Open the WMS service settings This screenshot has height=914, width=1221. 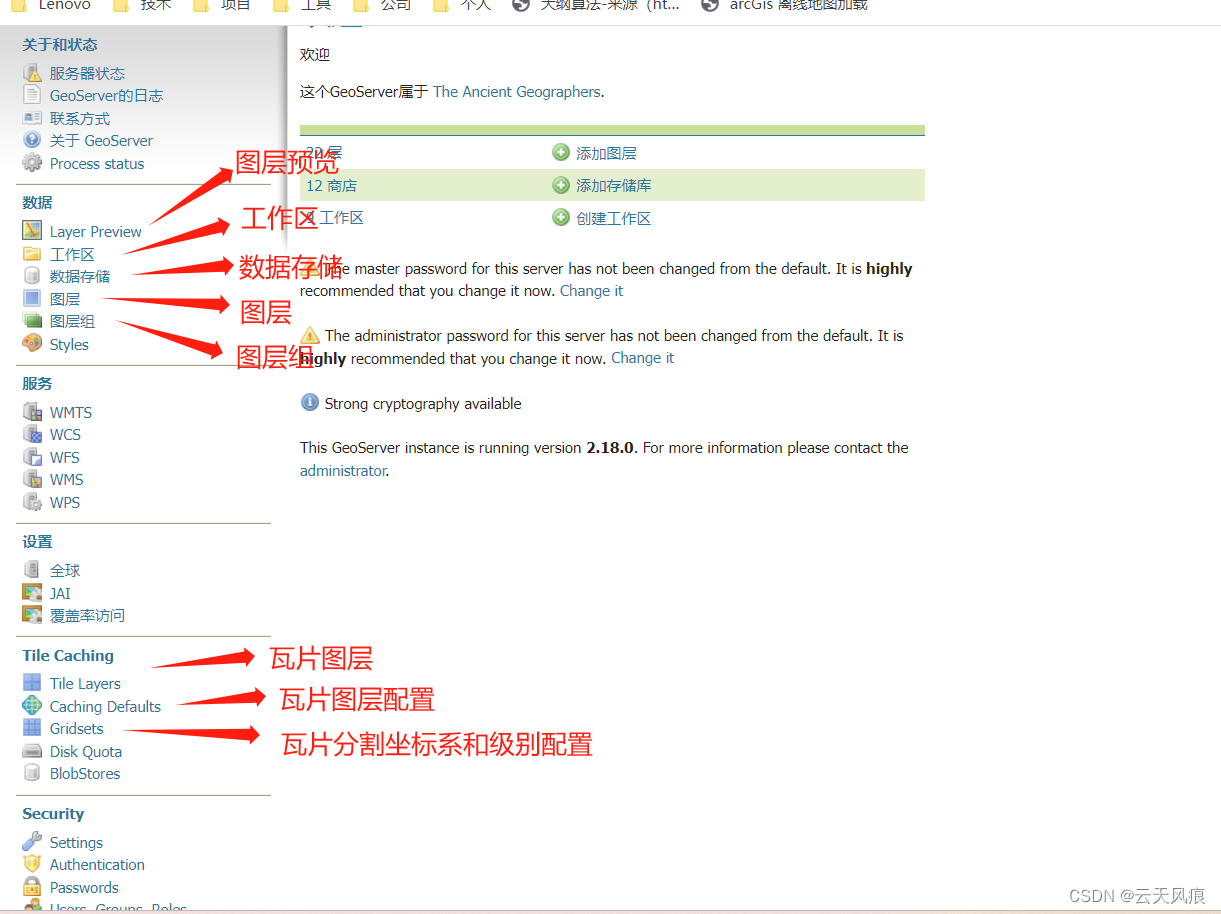(67, 480)
